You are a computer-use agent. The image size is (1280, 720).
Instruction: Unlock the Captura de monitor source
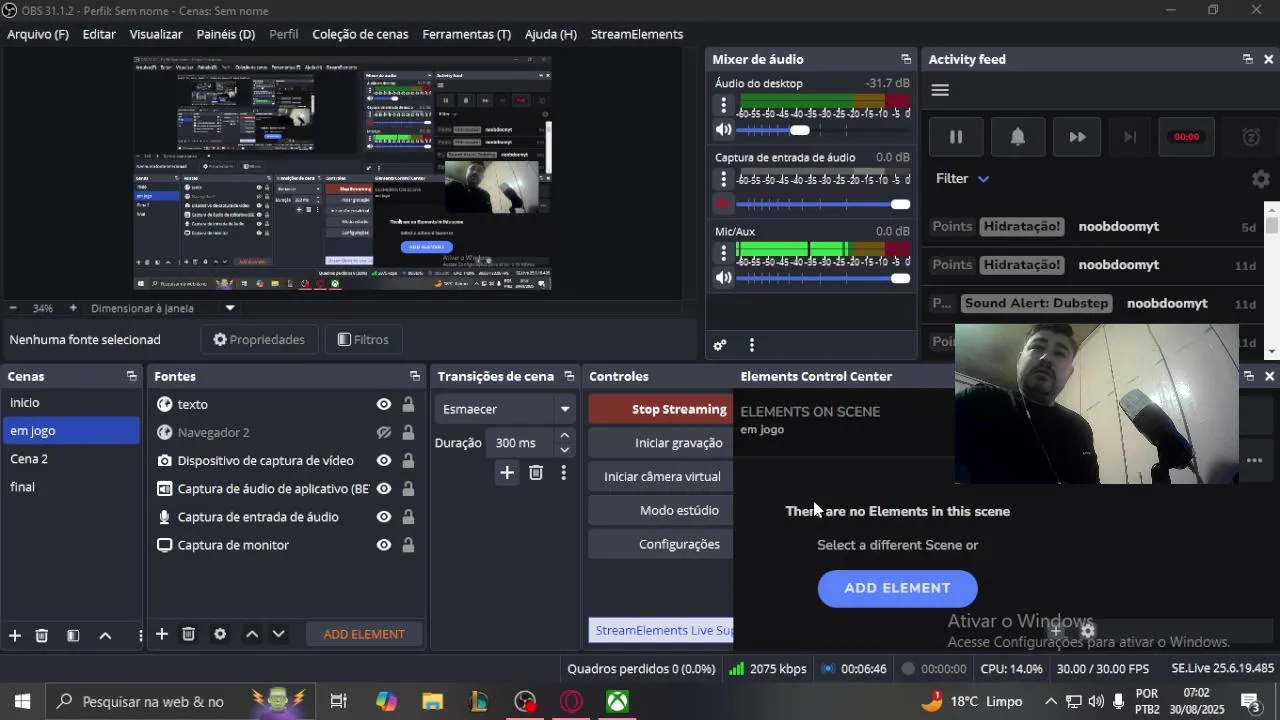coord(408,545)
